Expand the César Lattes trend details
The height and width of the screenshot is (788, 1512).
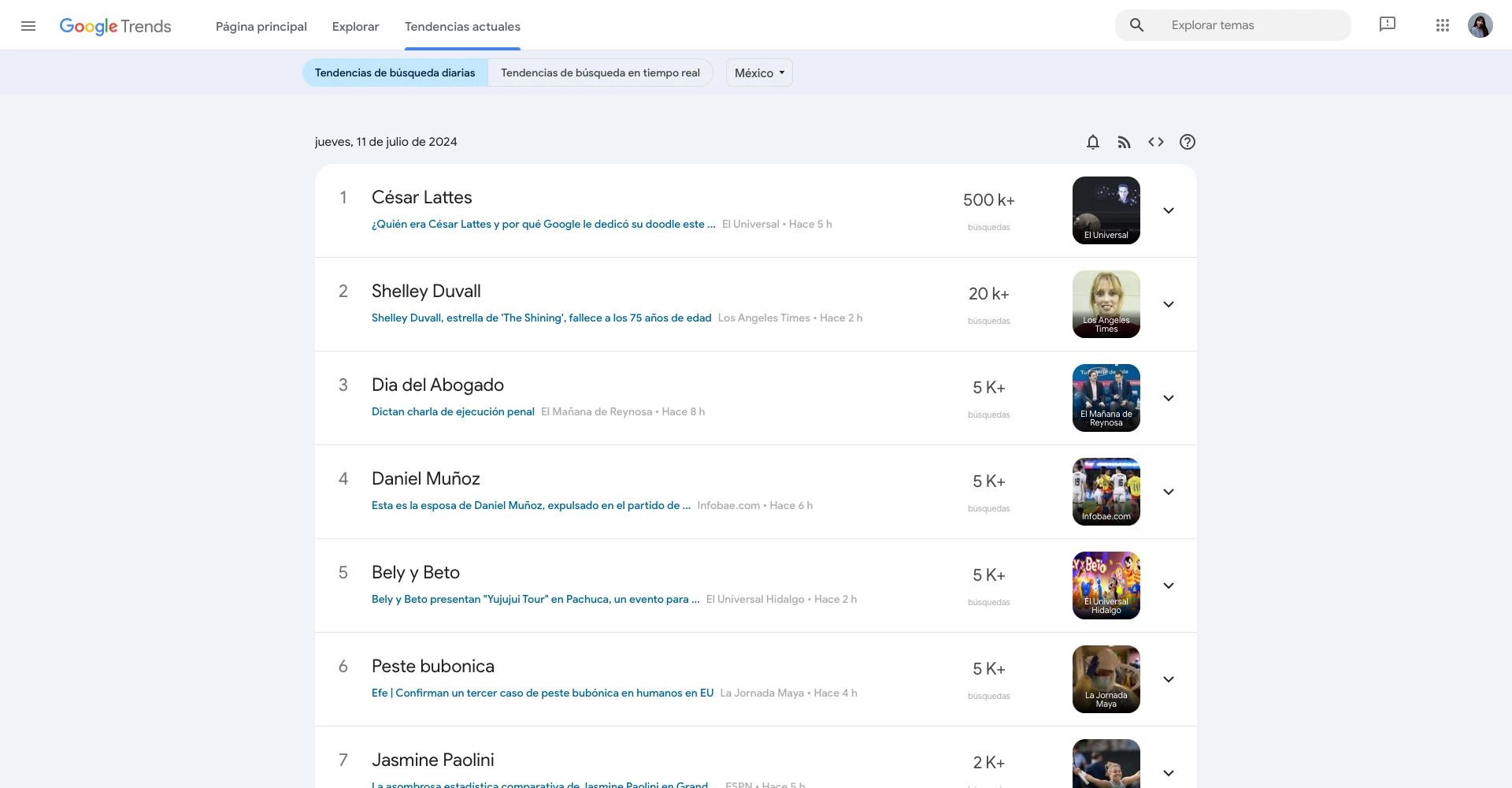[1169, 210]
